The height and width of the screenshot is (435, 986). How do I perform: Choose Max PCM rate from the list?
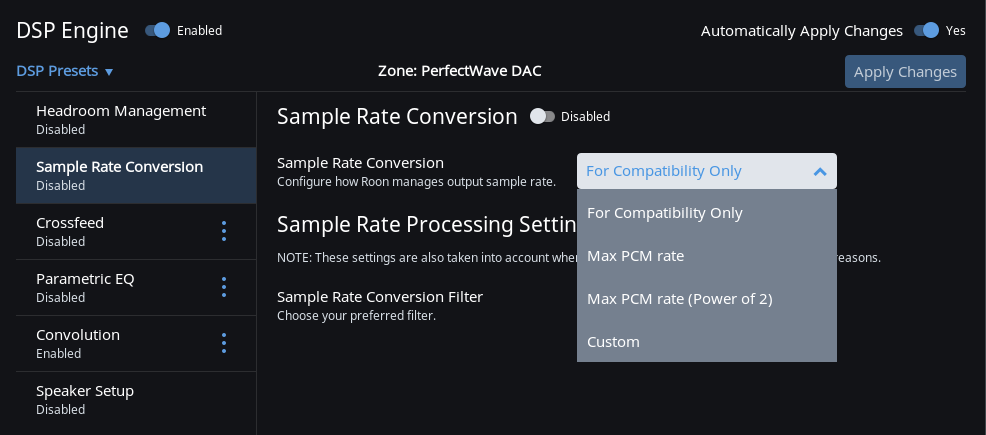coord(636,256)
